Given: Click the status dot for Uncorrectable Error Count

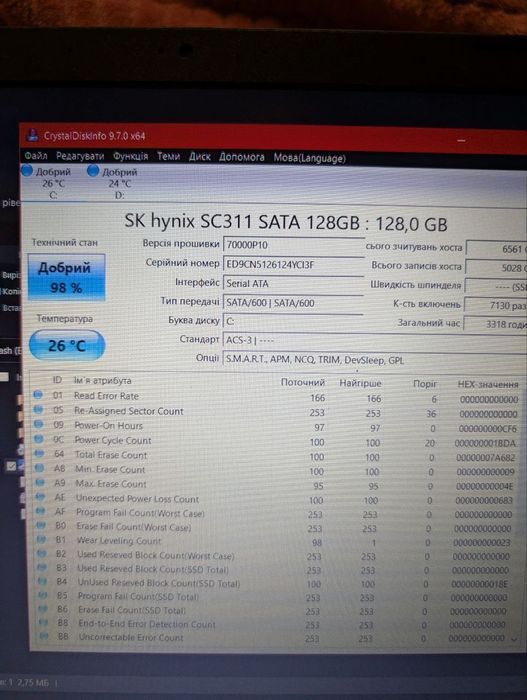Looking at the screenshot, I should (x=44, y=636).
